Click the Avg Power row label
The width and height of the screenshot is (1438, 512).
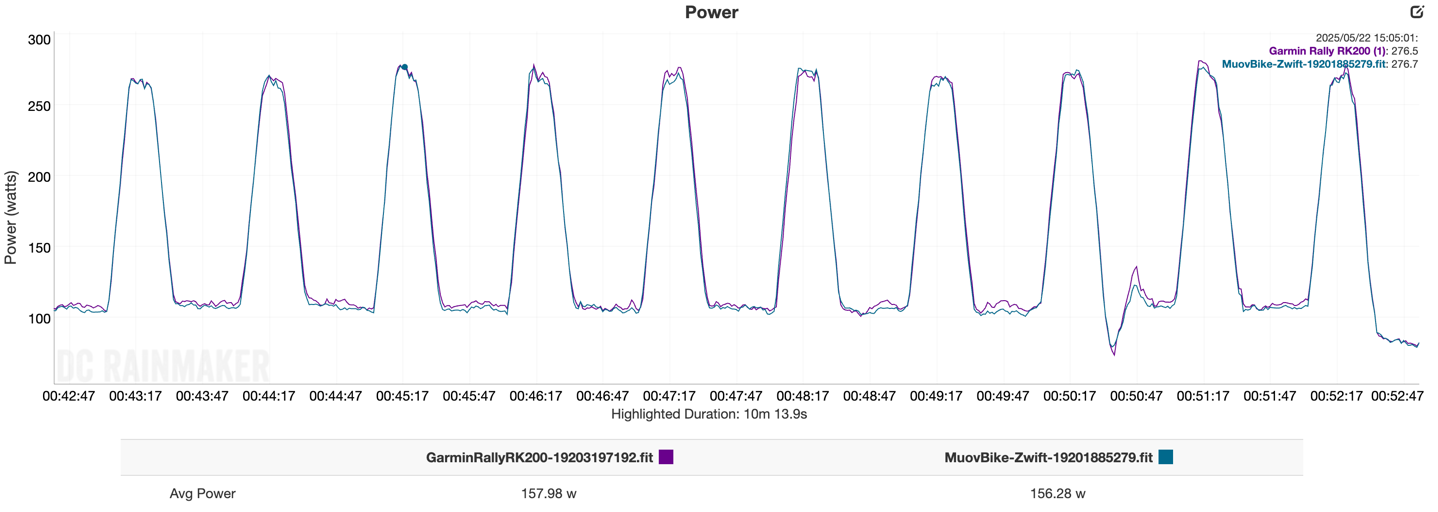(x=203, y=493)
